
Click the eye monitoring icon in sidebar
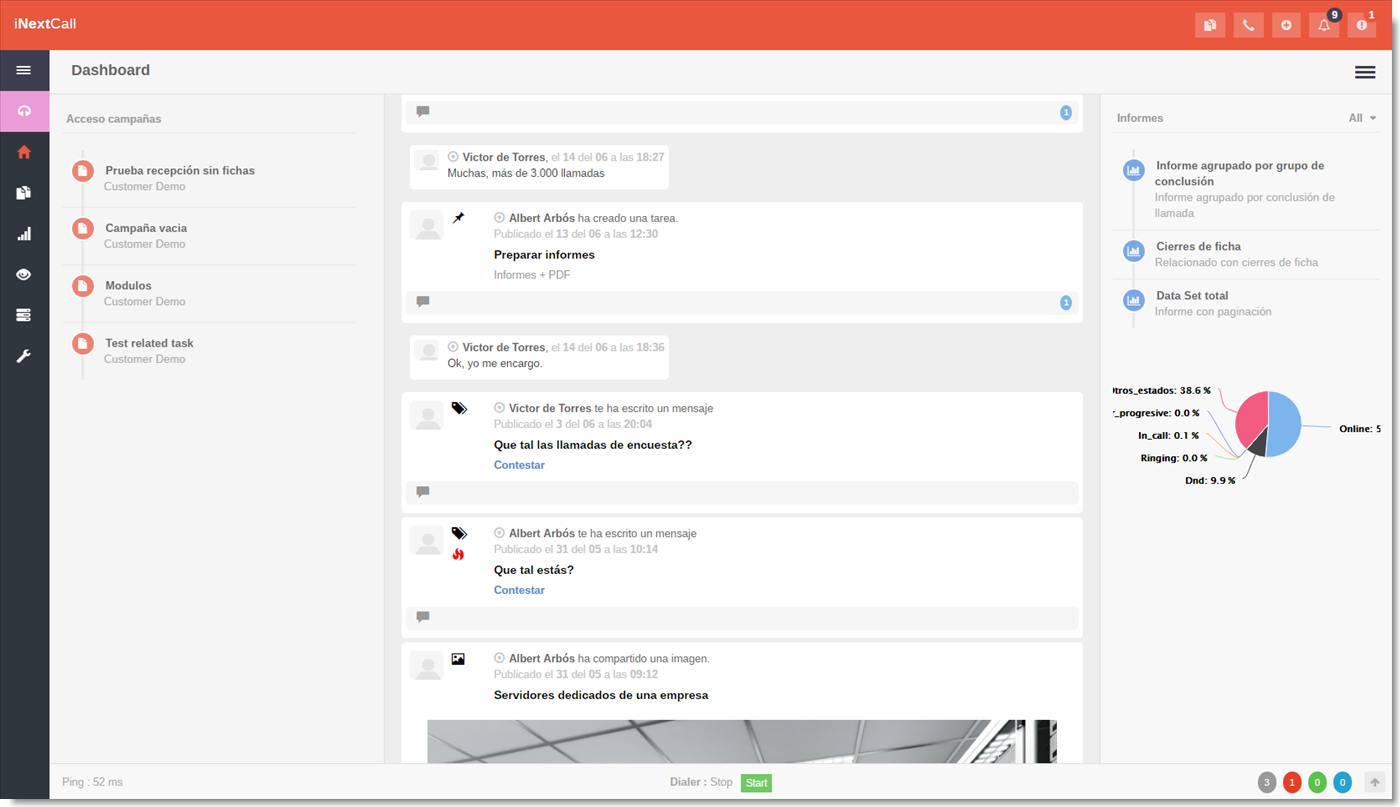(x=24, y=275)
